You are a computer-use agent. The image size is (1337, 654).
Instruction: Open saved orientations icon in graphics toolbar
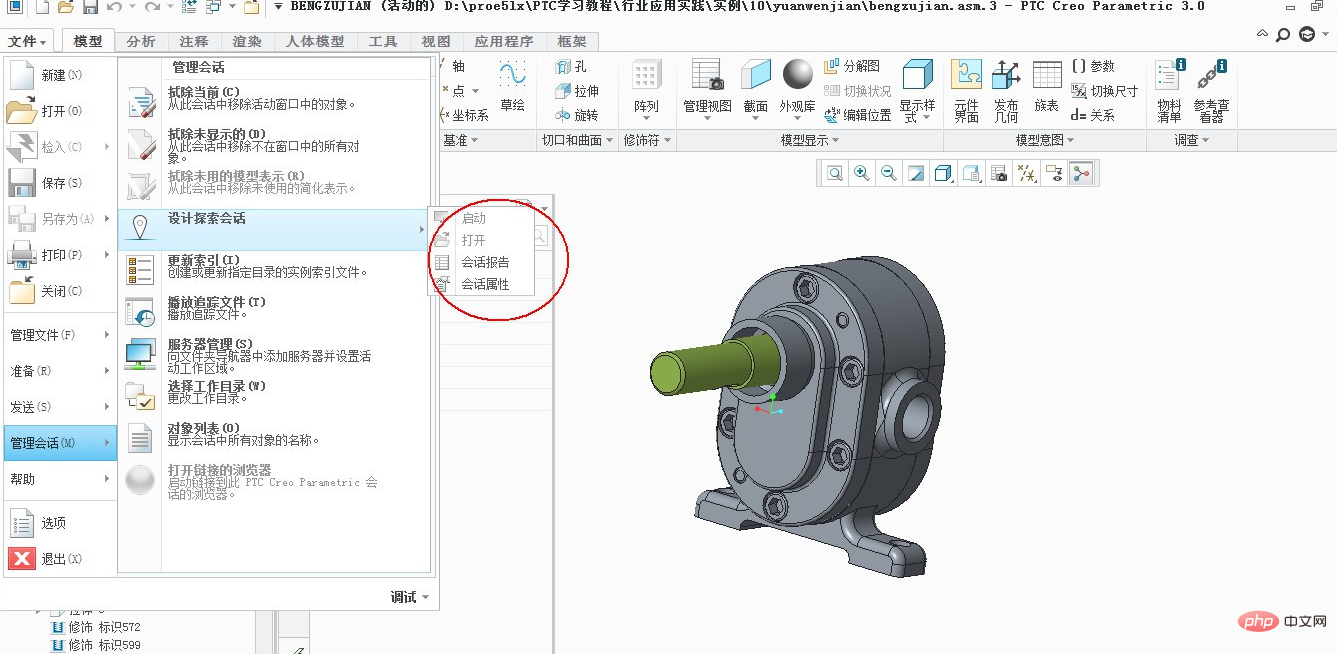pos(970,174)
